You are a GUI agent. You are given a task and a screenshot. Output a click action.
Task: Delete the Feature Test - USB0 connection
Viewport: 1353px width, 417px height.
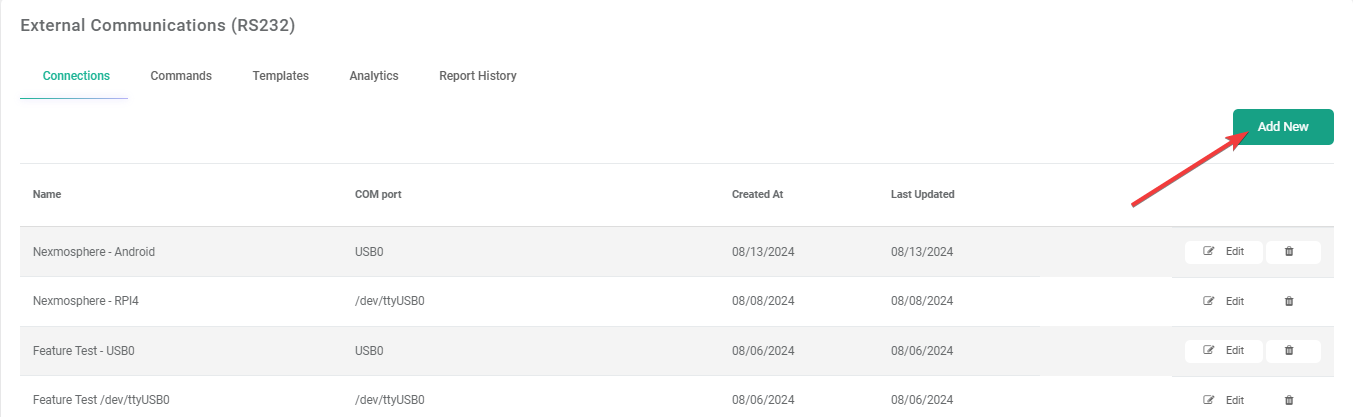click(1288, 351)
